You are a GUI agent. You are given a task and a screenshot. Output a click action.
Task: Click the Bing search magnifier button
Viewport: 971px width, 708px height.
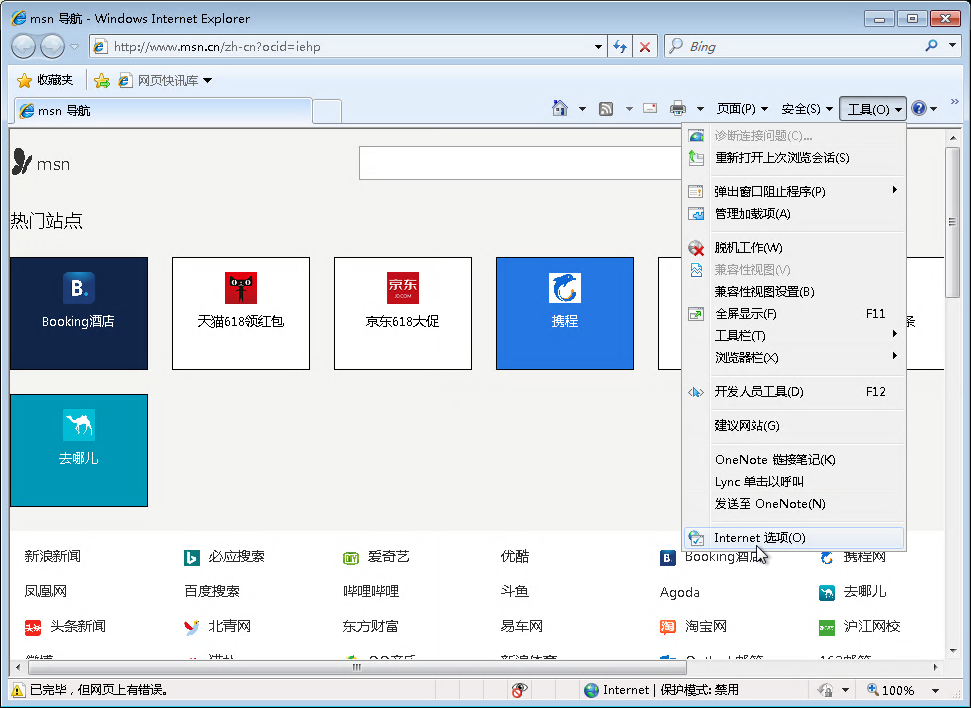coord(931,46)
